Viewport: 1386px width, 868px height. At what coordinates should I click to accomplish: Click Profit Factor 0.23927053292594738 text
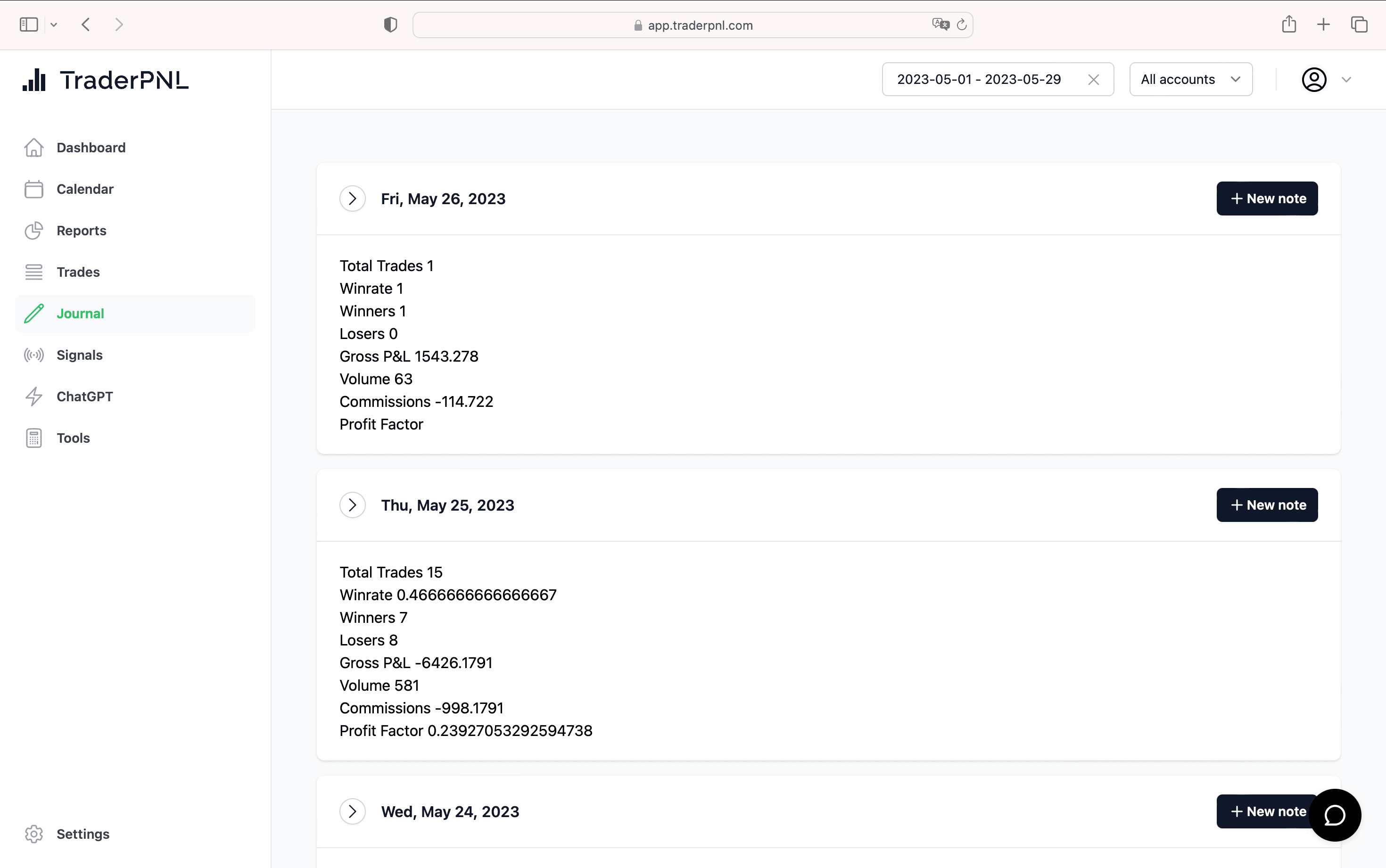pyautogui.click(x=465, y=731)
